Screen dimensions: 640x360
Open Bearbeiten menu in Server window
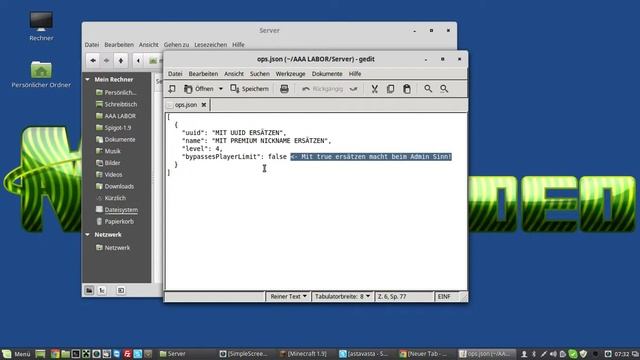coord(119,45)
